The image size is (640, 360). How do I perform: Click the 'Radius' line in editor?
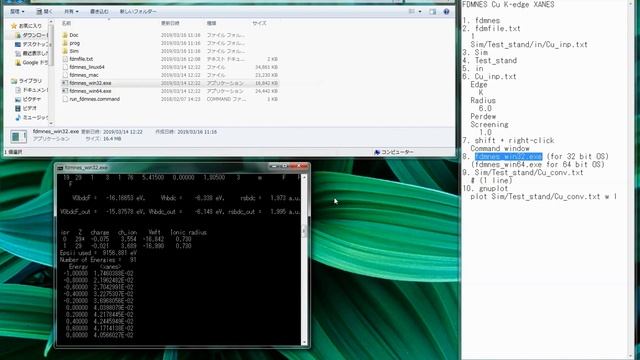click(483, 100)
